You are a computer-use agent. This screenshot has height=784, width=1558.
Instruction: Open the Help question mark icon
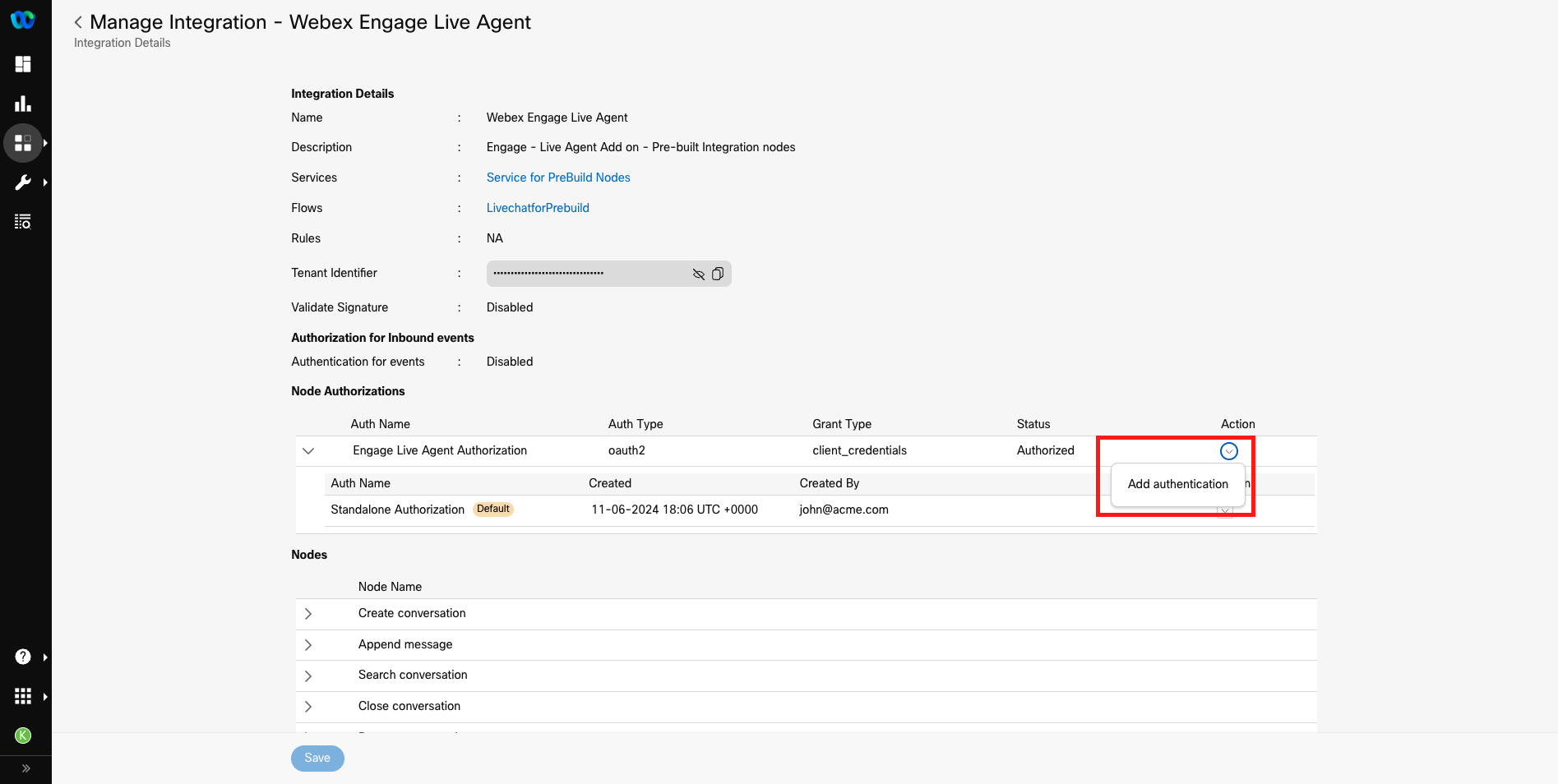click(x=23, y=657)
